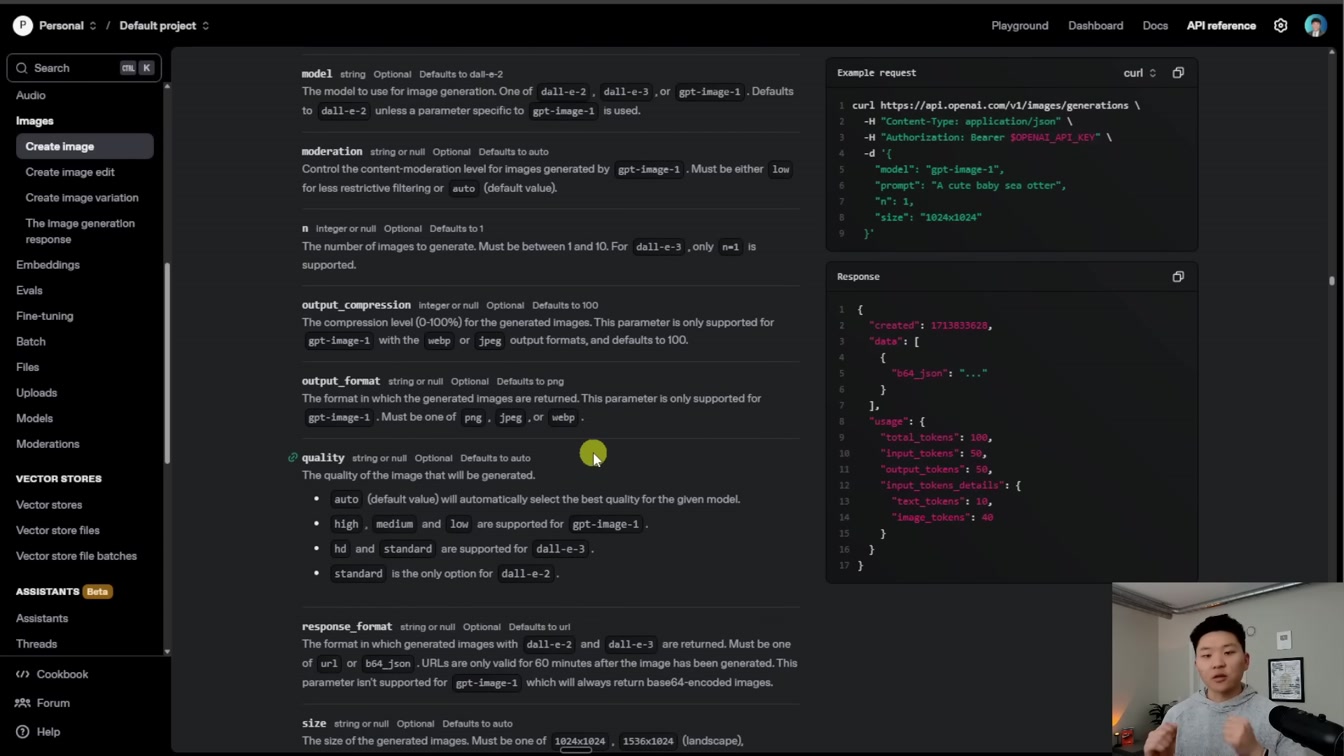The width and height of the screenshot is (1344, 756).
Task: Click the model parameter name
Action: pos(317,74)
